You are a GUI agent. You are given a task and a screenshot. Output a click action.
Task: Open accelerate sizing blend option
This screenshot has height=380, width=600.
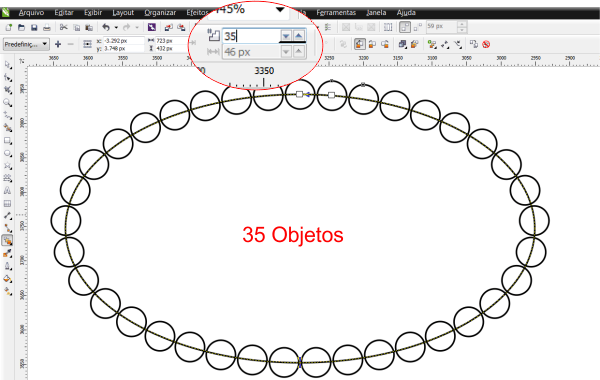coord(414,44)
